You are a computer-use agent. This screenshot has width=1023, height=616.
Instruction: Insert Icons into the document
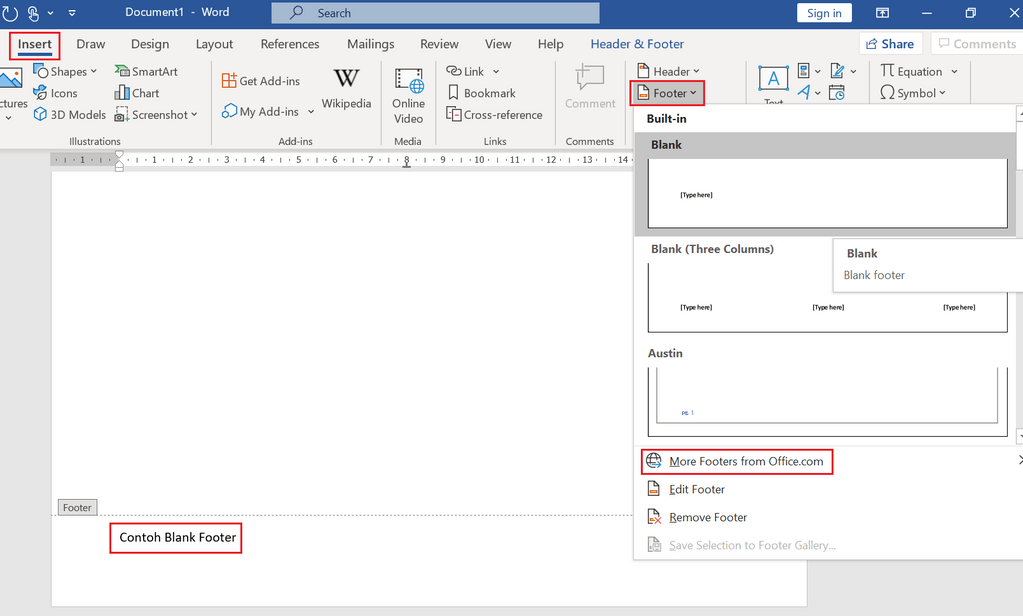click(60, 93)
